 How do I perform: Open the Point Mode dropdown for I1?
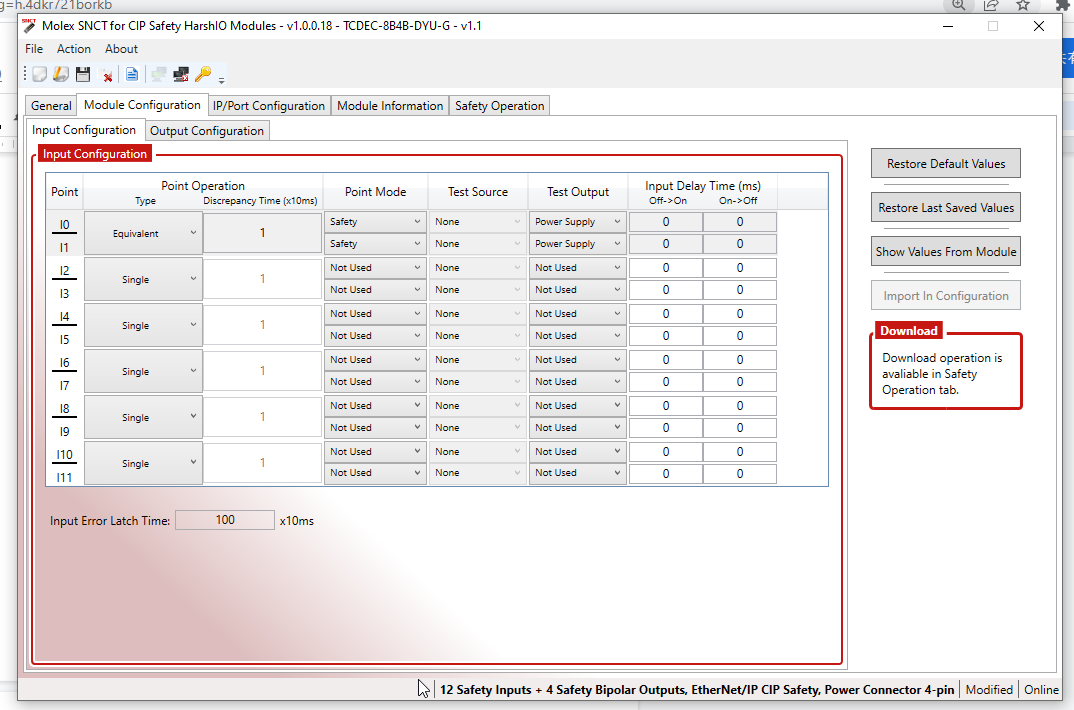(x=375, y=244)
